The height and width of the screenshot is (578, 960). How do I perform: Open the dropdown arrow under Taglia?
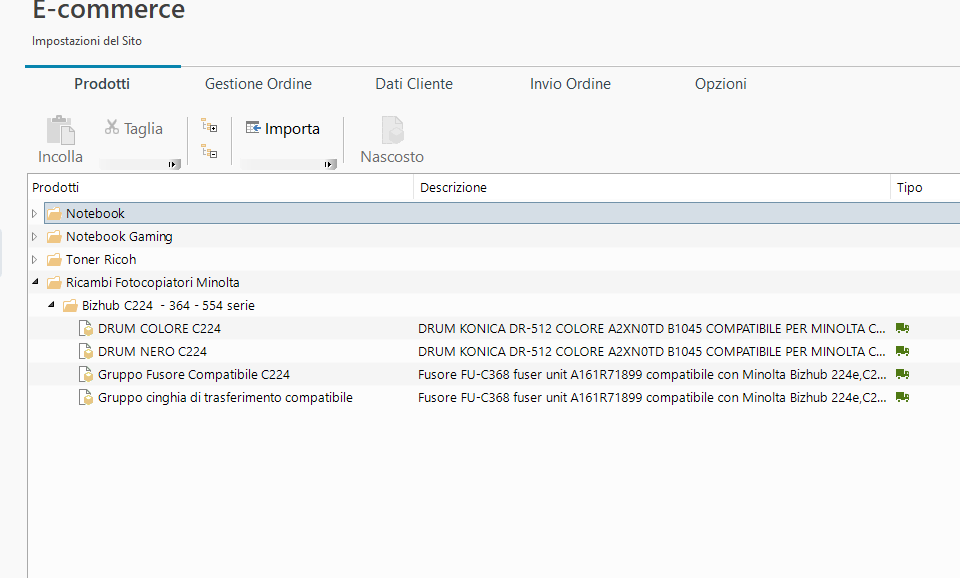(x=173, y=164)
